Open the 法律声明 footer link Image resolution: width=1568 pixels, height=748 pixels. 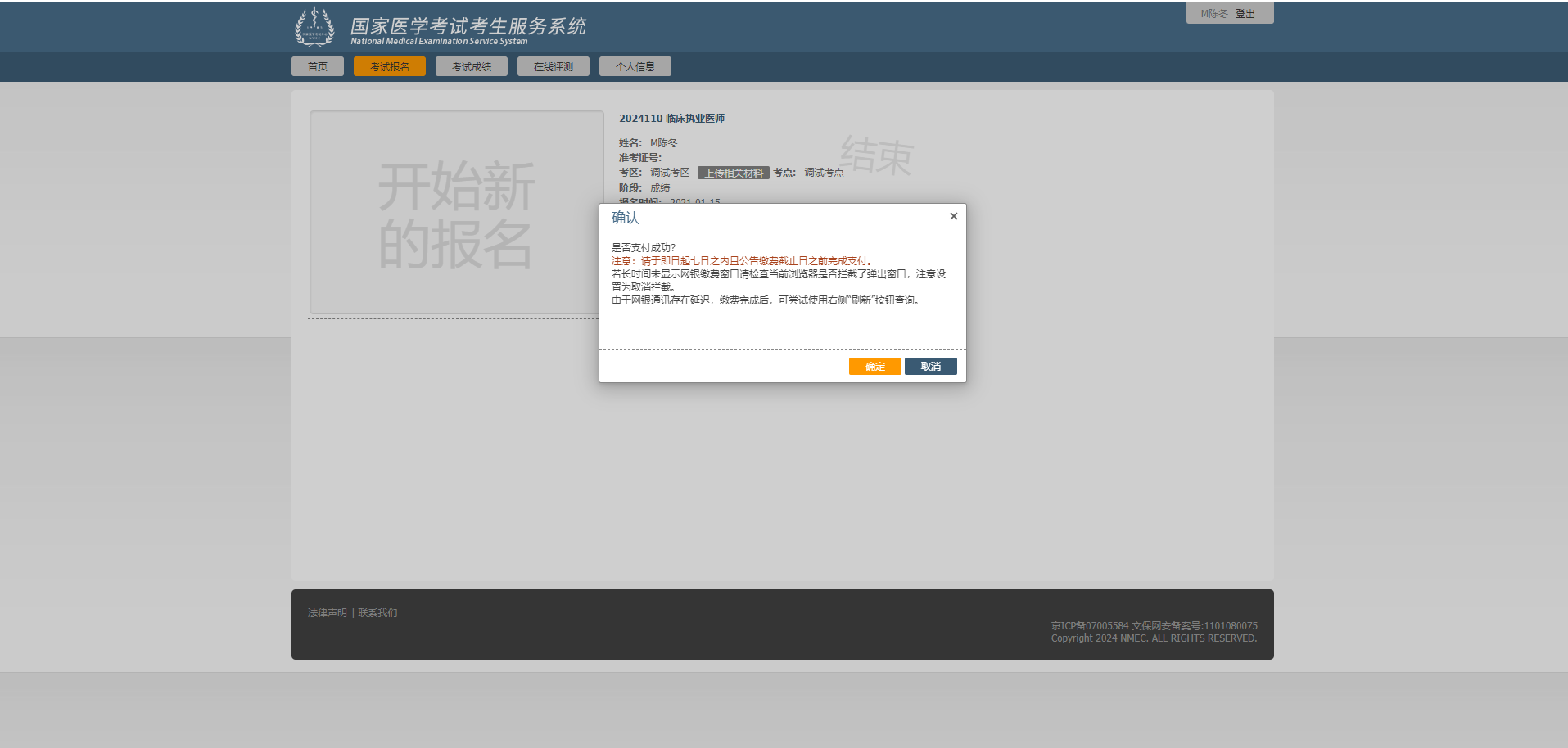pyautogui.click(x=327, y=613)
